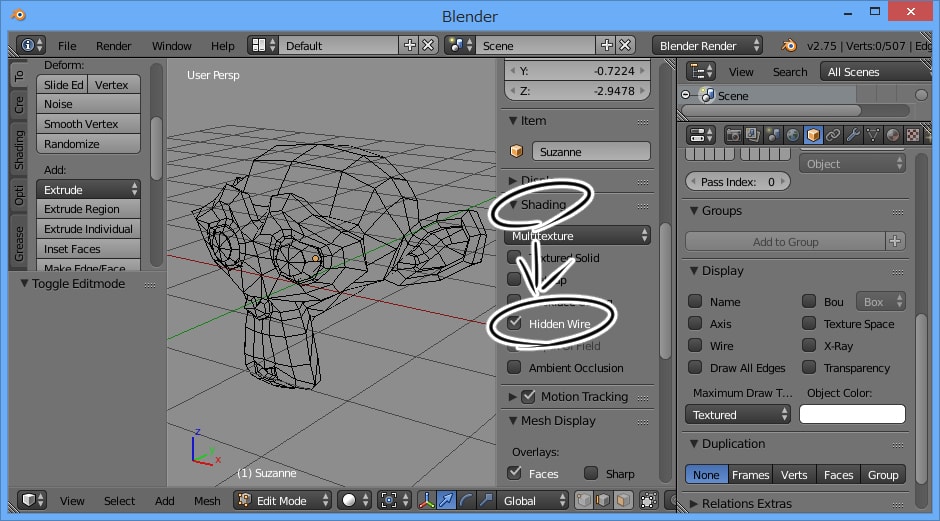Image resolution: width=940 pixels, height=521 pixels.
Task: Open the Multitexture shading dropdown
Action: (577, 236)
